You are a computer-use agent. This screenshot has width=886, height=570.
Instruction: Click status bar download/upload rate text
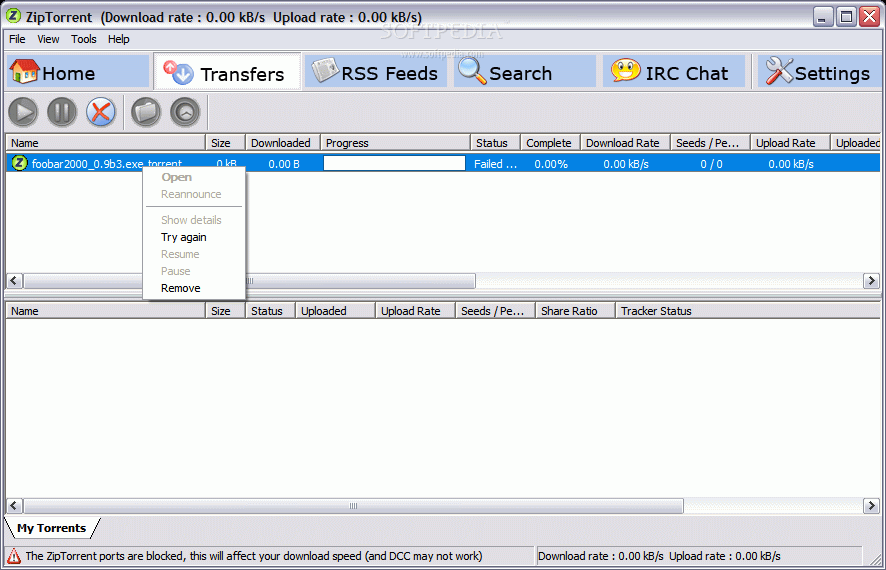(659, 556)
